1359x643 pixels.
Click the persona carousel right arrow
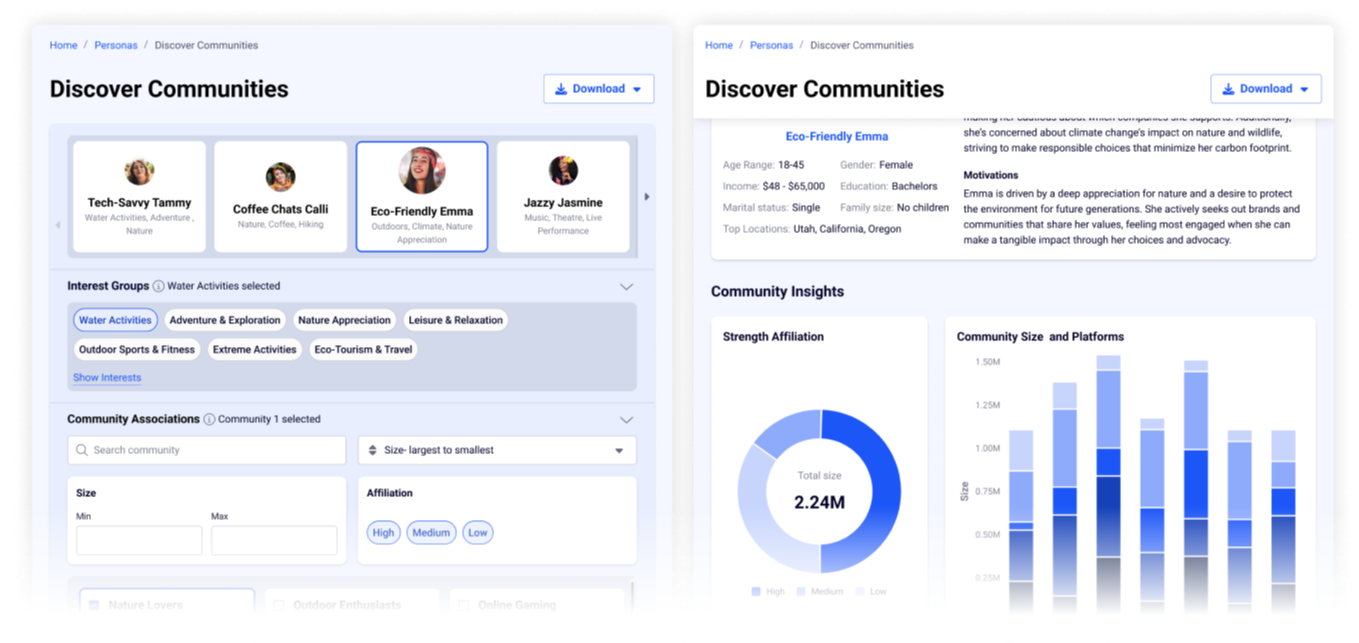pos(646,197)
